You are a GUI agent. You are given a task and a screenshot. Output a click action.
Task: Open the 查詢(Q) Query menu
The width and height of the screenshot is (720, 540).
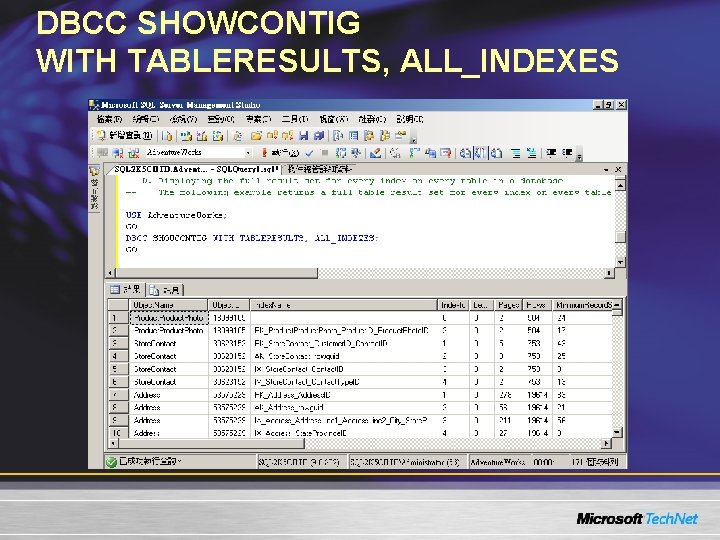click(221, 119)
